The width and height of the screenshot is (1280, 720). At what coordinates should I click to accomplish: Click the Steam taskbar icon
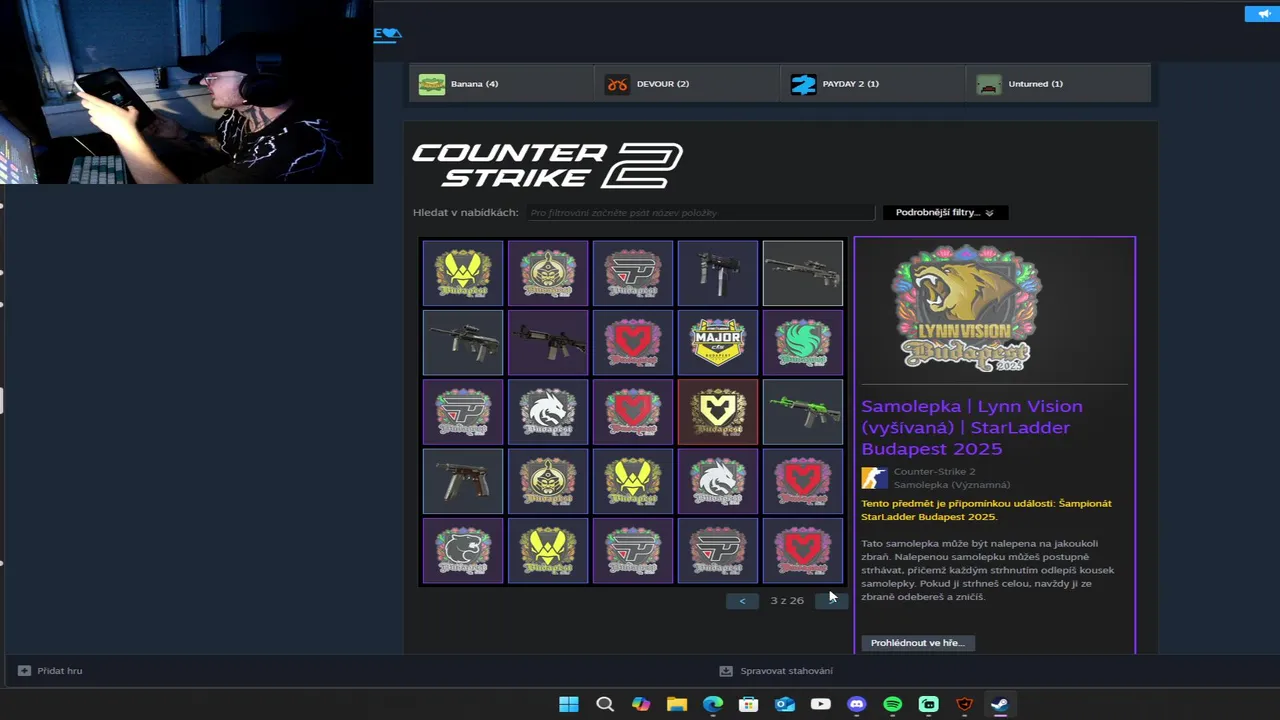click(1000, 704)
